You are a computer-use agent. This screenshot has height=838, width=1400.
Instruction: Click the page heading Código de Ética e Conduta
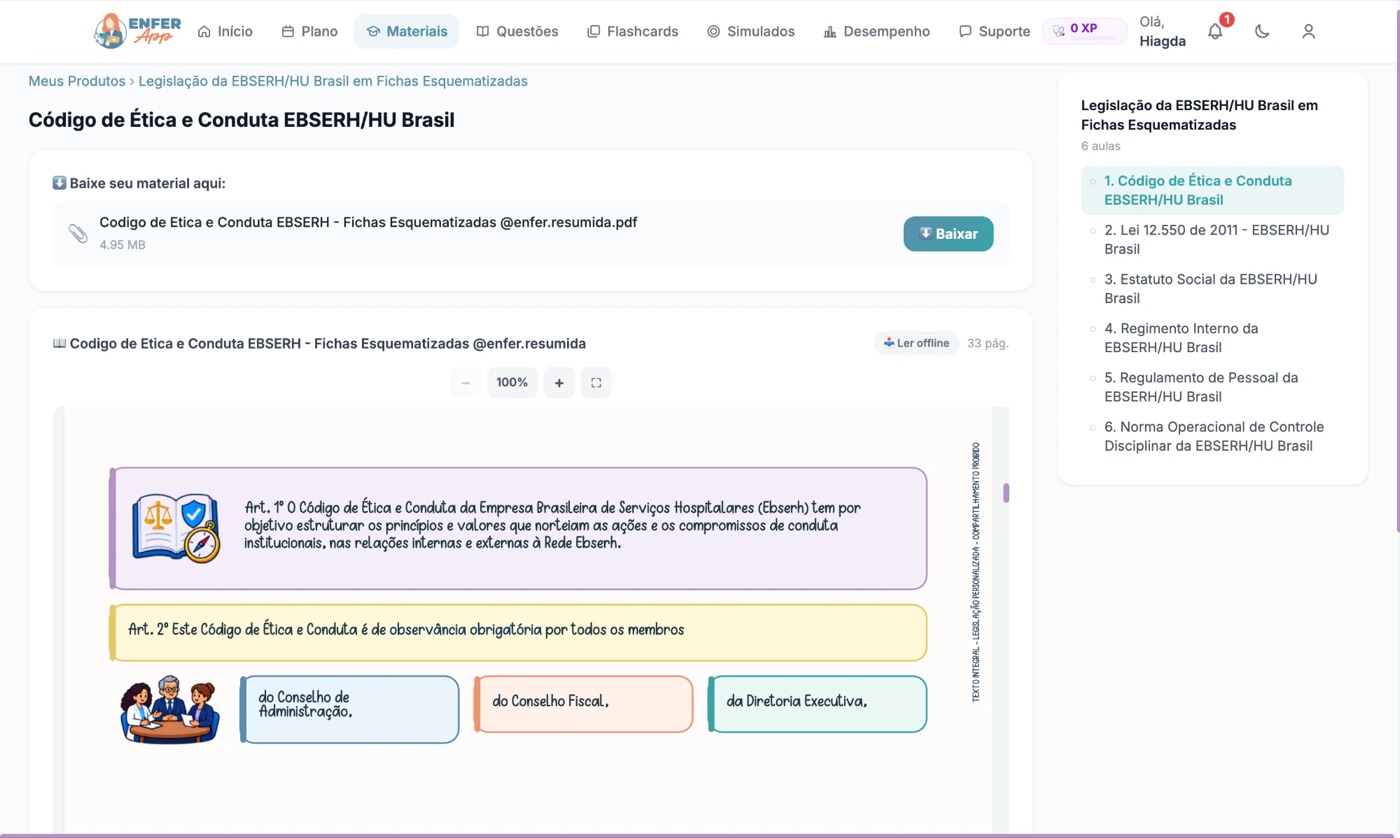241,120
